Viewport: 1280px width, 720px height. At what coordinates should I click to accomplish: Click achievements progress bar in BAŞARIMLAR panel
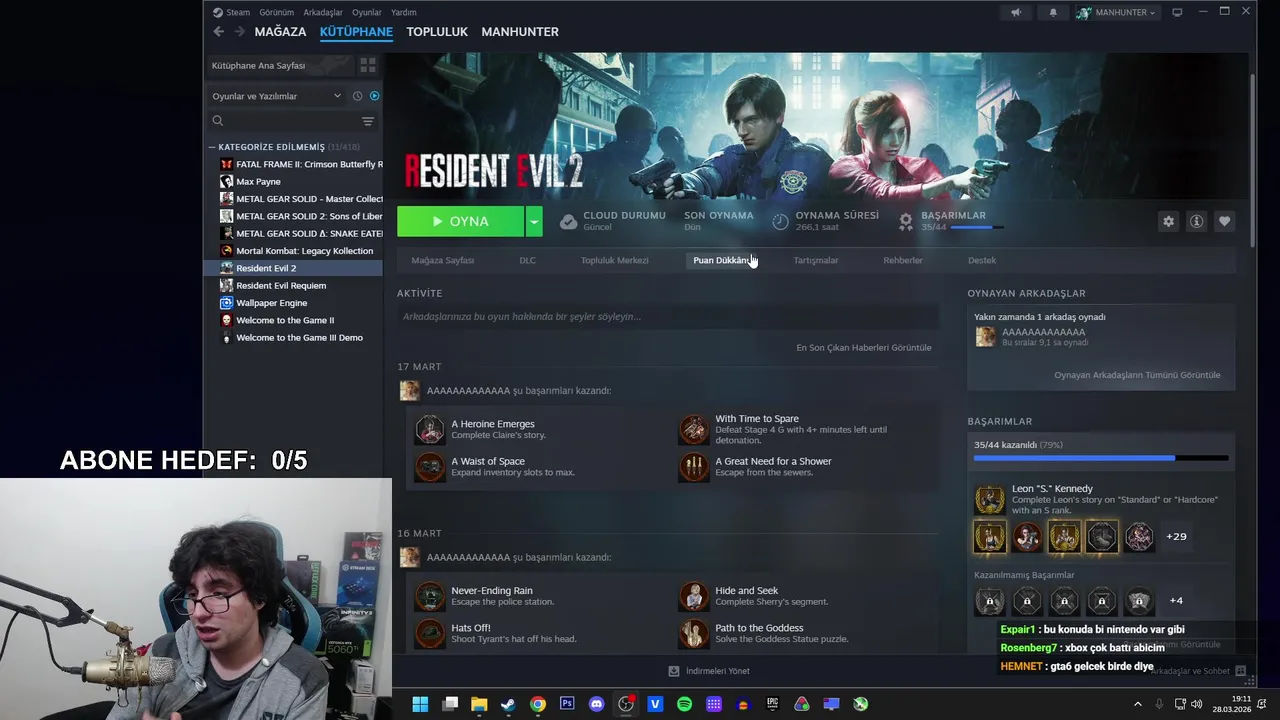pos(1101,458)
